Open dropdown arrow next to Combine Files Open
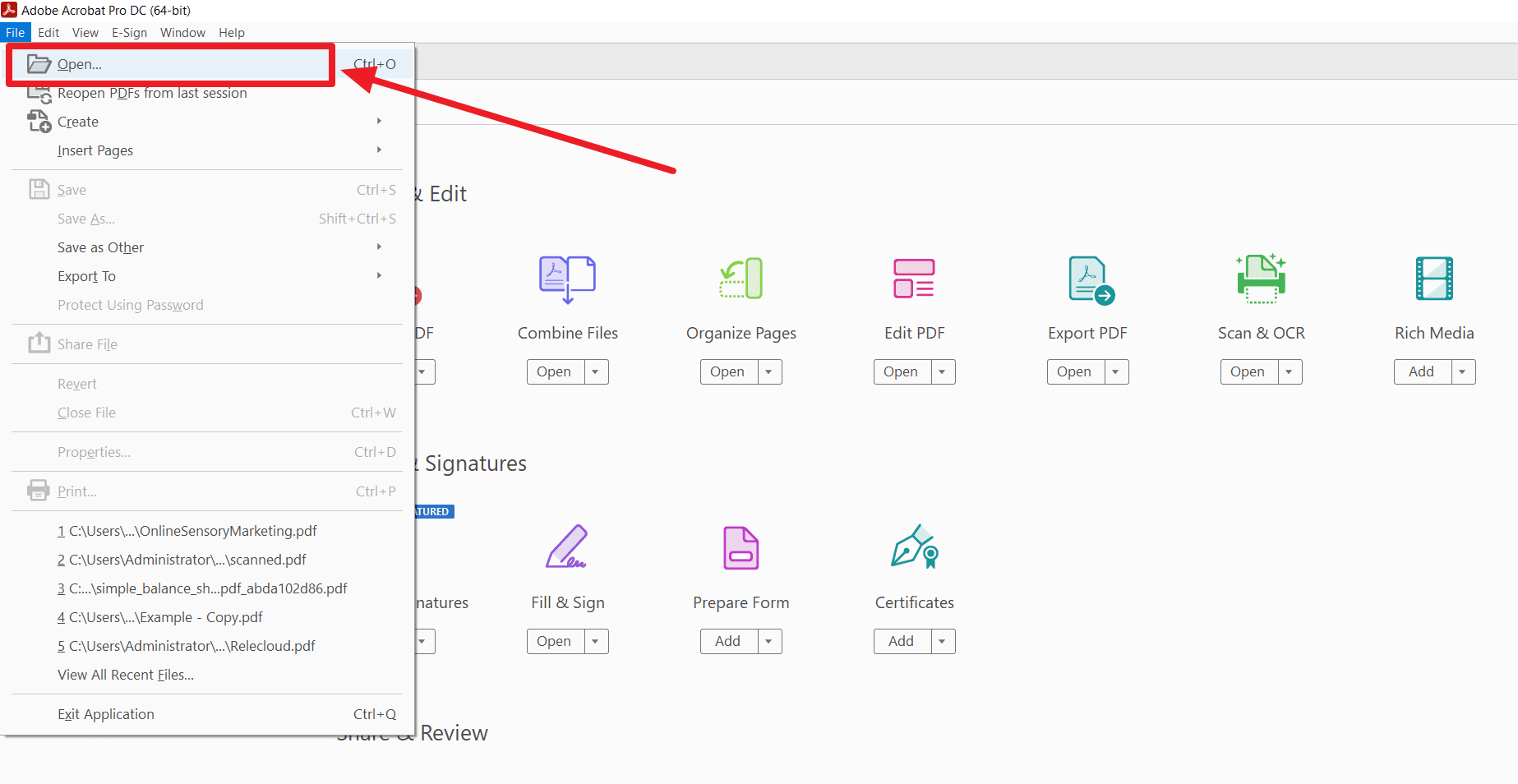This screenshot has width=1518, height=784. 596,371
